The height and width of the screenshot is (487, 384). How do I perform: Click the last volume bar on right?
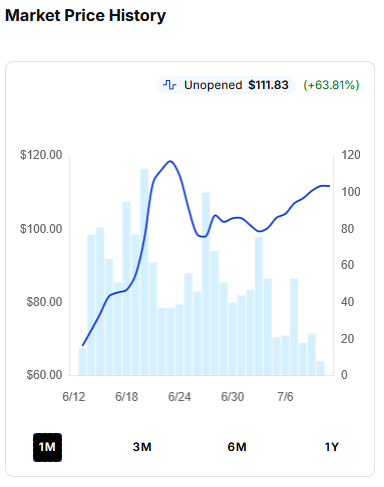pos(321,368)
